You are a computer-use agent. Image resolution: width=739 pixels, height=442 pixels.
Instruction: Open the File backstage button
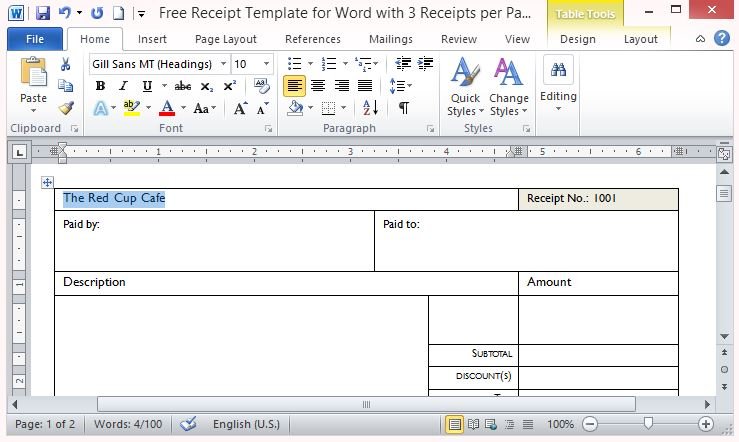tap(35, 39)
